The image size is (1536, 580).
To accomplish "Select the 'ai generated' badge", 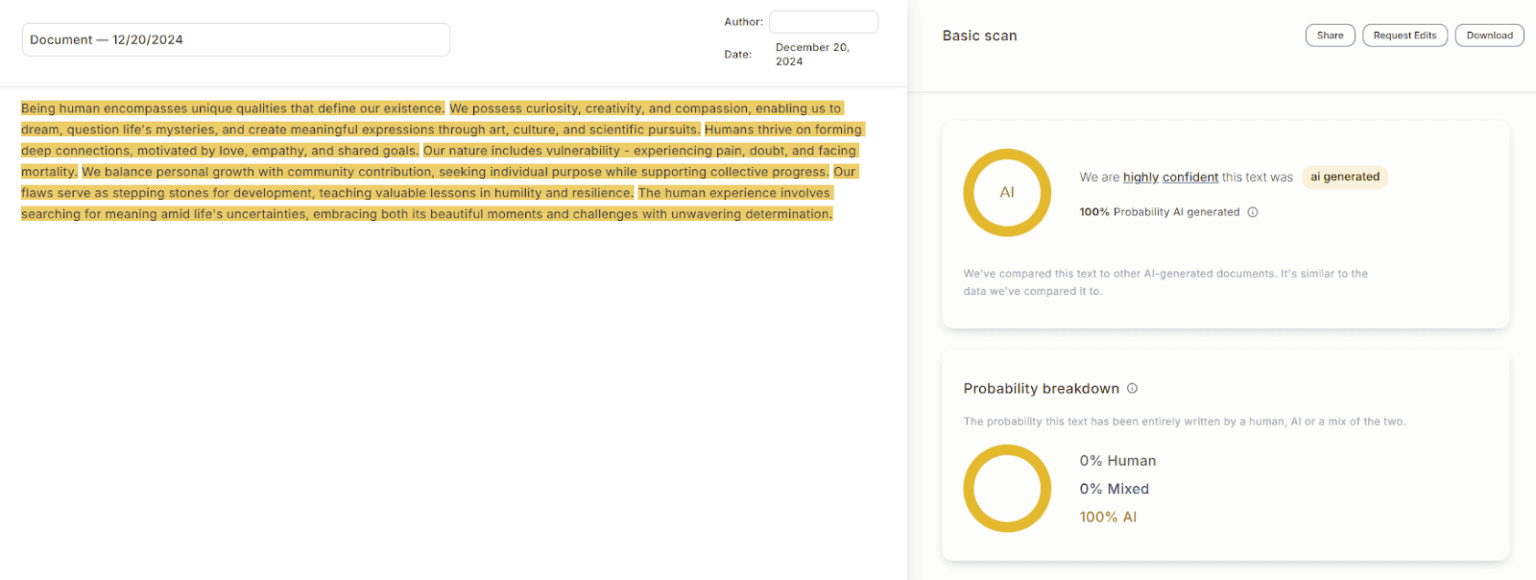I will (1344, 177).
